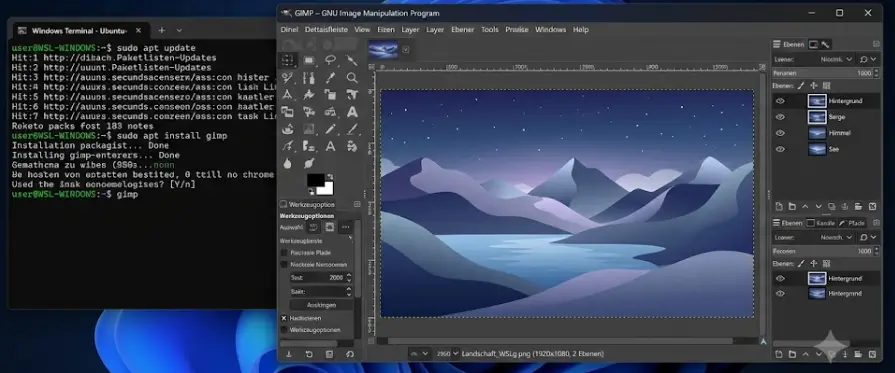
Task: Enable the Nockeie Nemocenen checkbox
Action: tap(284, 264)
